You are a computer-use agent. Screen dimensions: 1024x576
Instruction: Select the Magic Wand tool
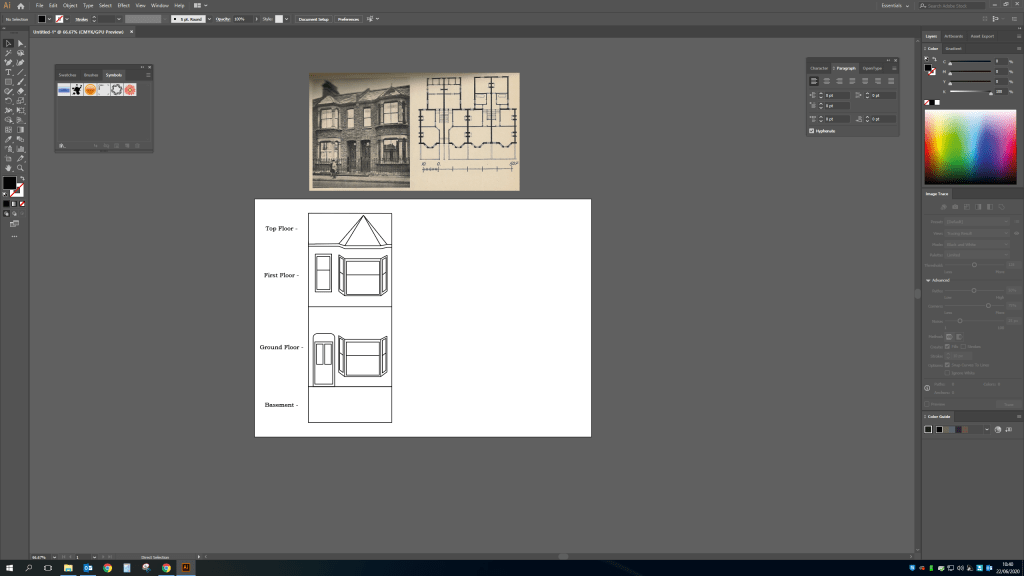[8, 53]
